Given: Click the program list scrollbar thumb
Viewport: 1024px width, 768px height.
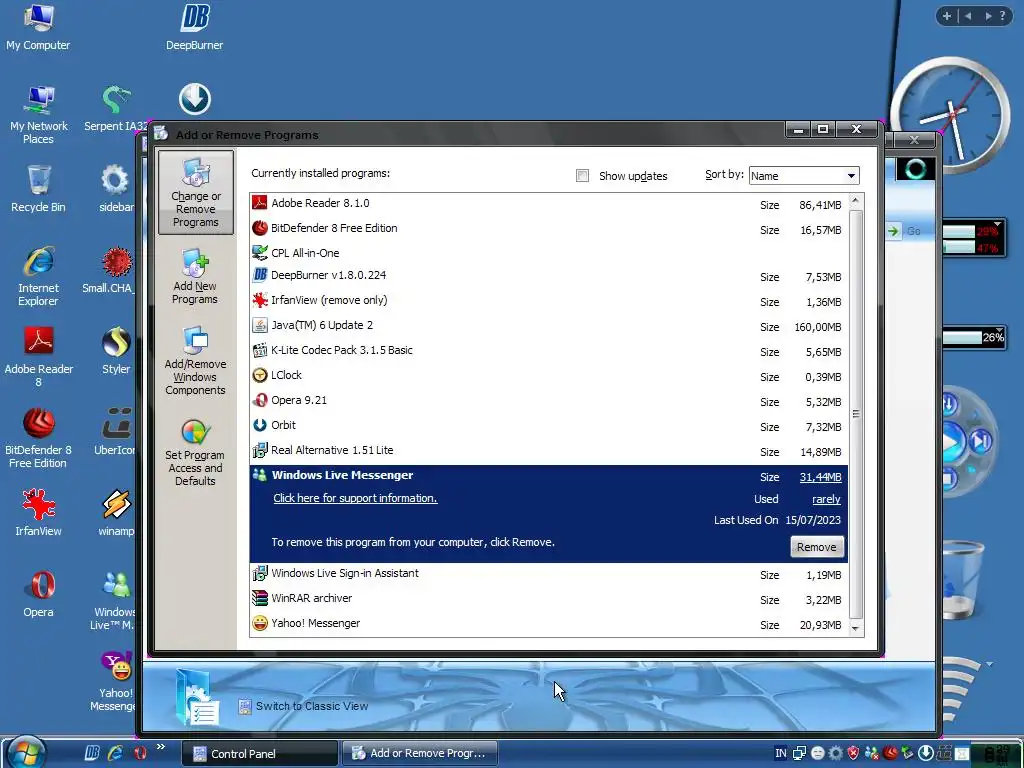Looking at the screenshot, I should tap(856, 414).
